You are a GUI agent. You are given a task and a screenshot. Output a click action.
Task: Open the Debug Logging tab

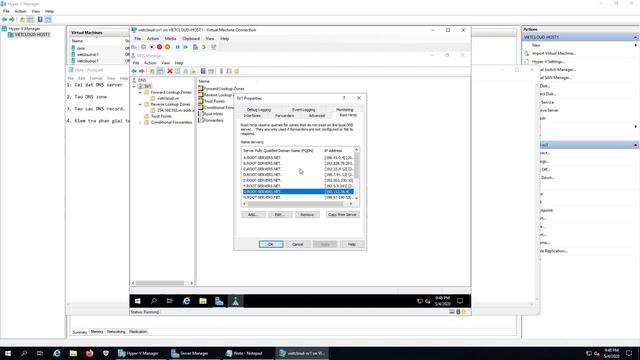click(258, 110)
